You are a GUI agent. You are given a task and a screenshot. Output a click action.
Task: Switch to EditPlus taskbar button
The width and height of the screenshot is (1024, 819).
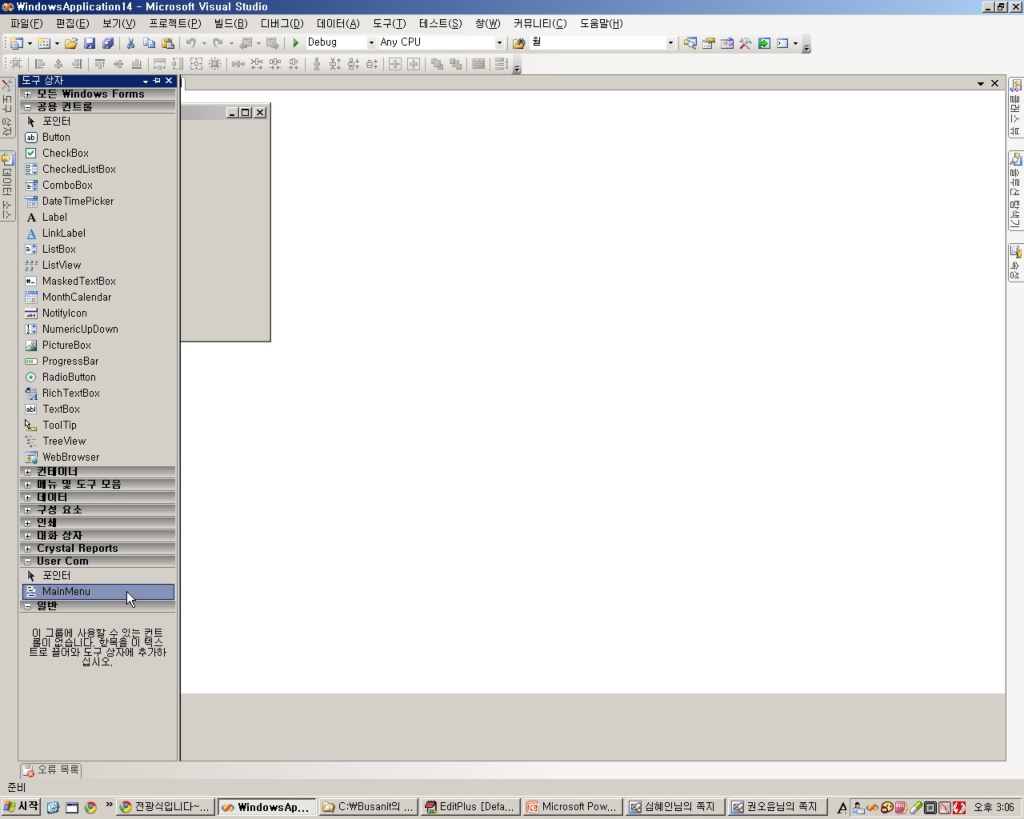pyautogui.click(x=470, y=807)
